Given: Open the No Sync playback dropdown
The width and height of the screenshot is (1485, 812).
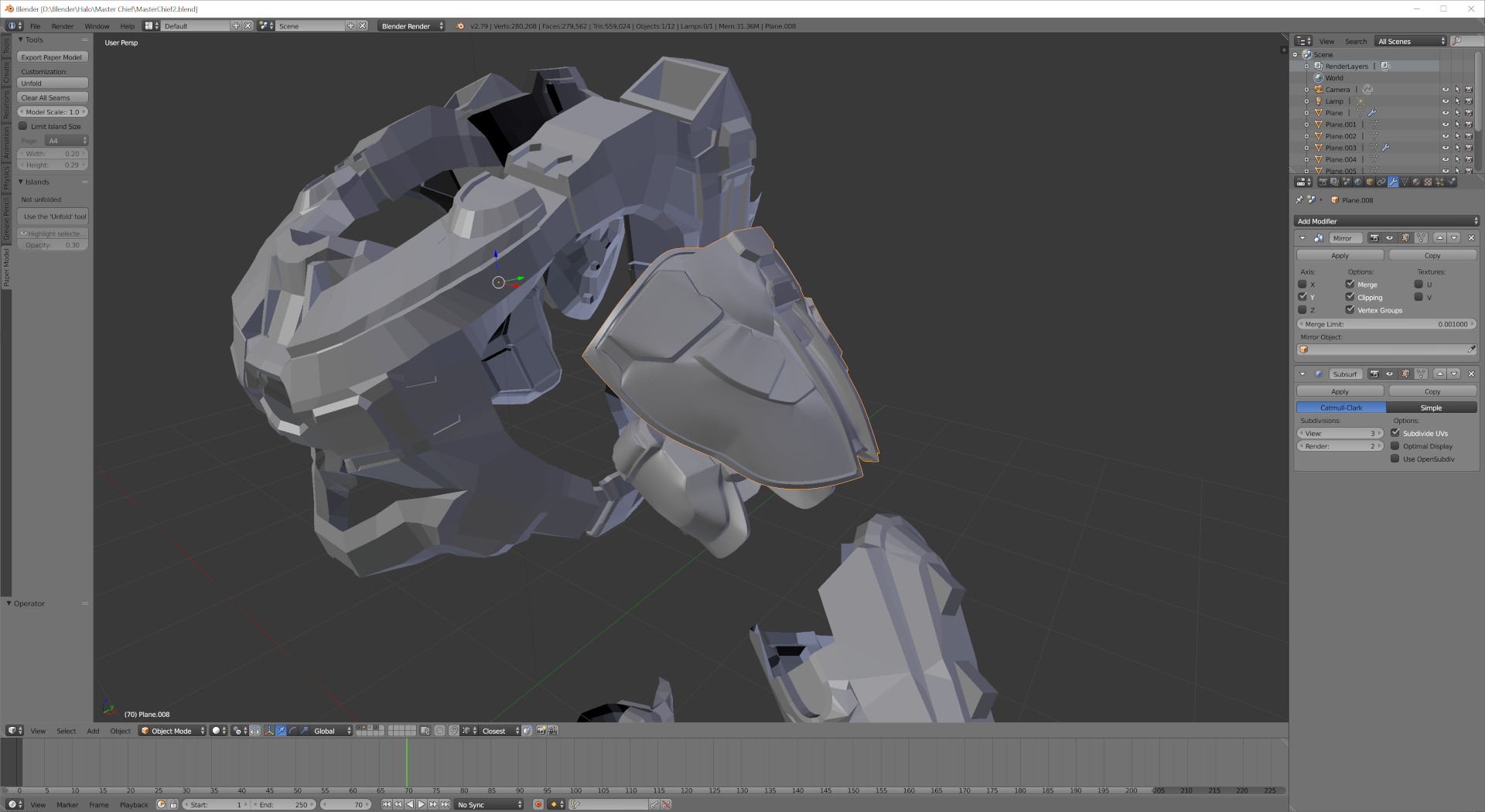Looking at the screenshot, I should [x=490, y=805].
